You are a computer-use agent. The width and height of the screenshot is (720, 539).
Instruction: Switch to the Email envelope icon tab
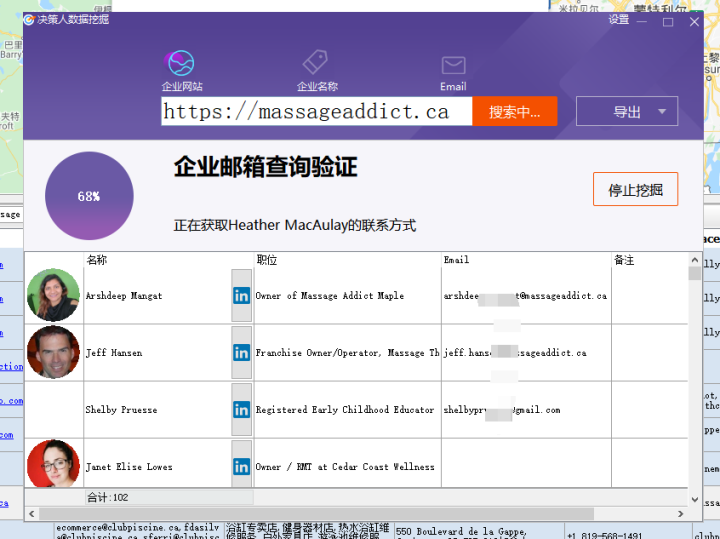coord(453,73)
